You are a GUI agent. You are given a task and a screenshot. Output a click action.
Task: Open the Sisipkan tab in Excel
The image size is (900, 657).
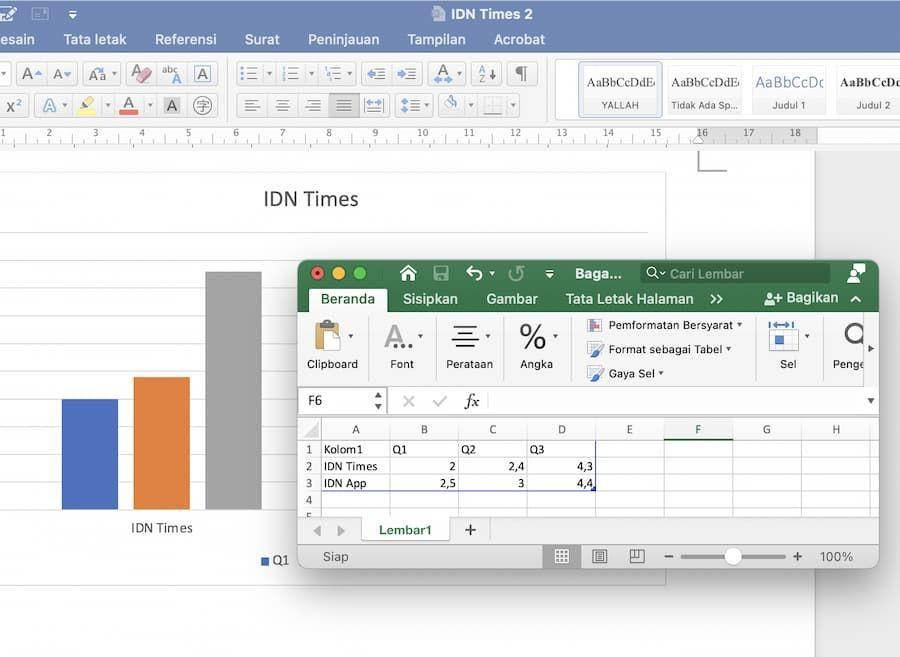point(430,299)
